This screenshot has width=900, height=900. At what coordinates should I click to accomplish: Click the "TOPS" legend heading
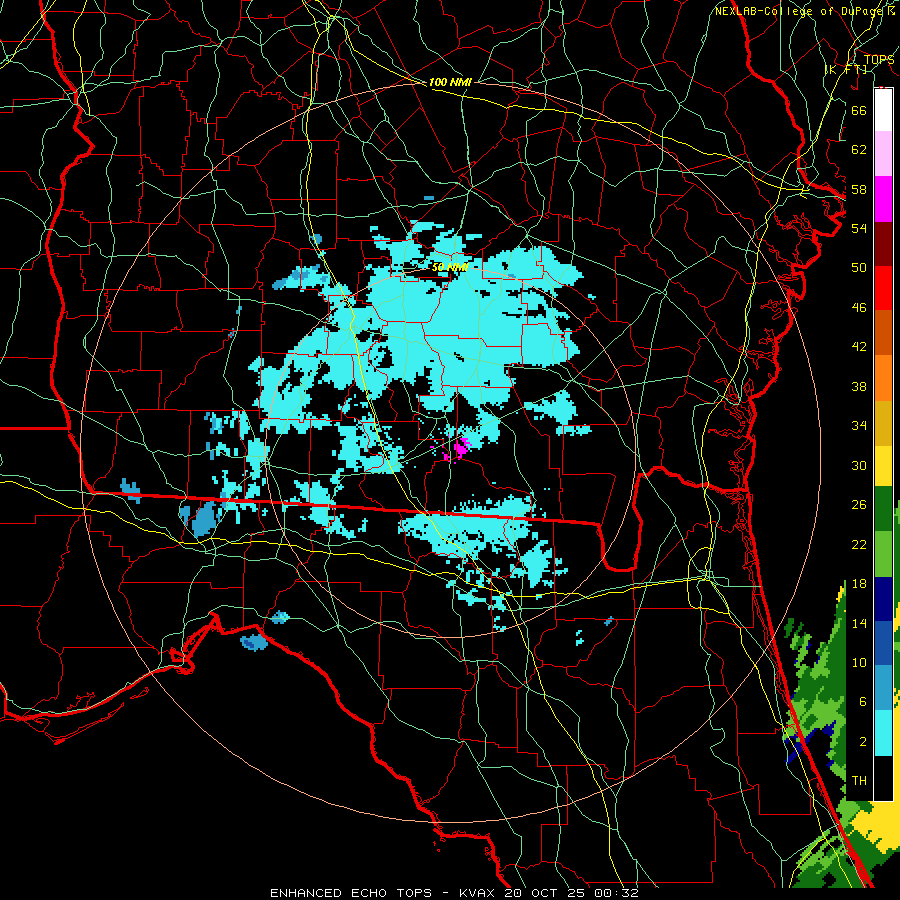(x=879, y=59)
